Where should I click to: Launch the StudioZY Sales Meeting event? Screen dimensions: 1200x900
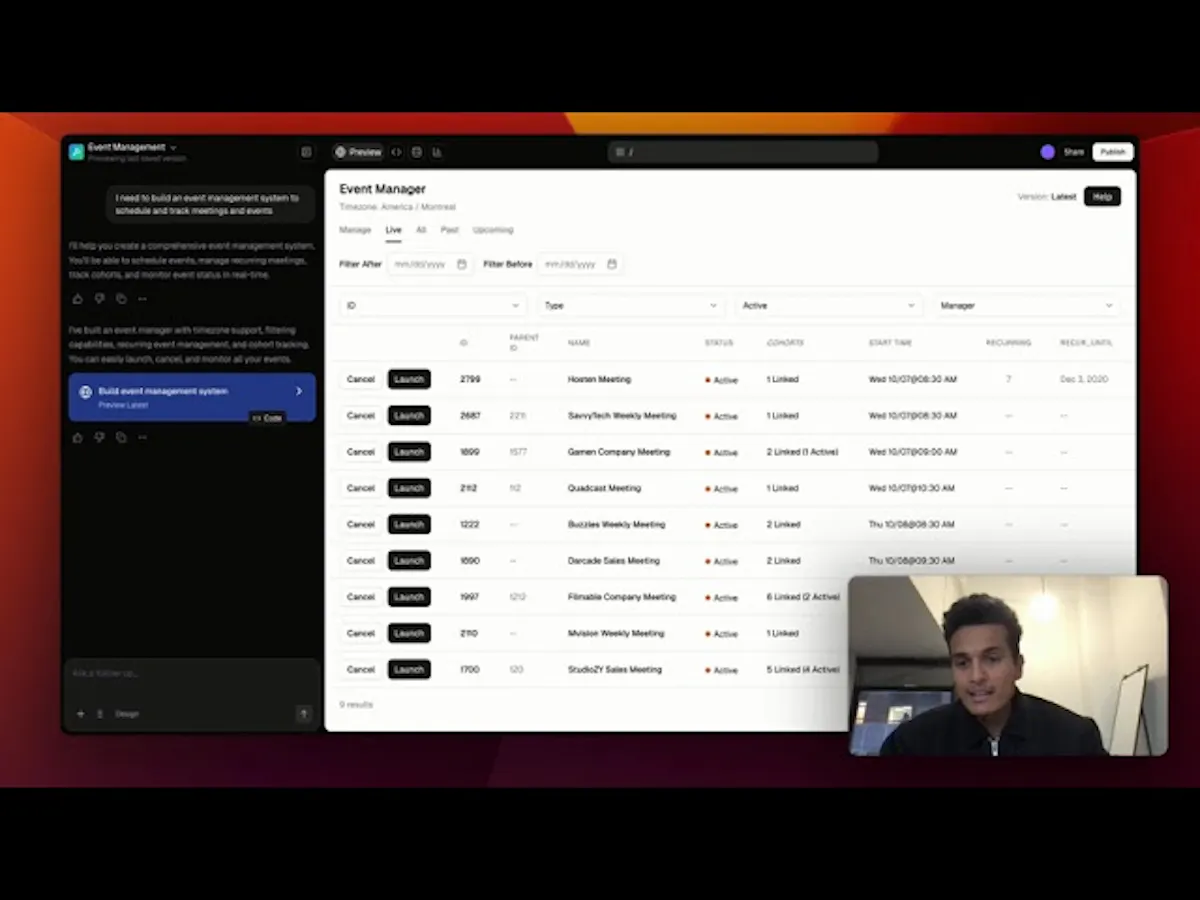coord(409,669)
